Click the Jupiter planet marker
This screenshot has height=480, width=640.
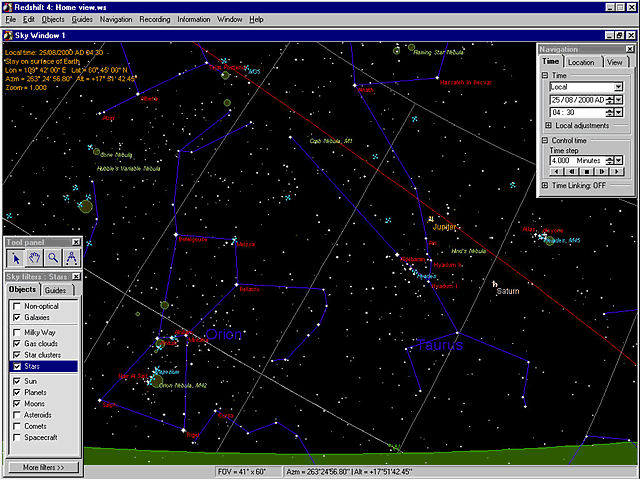pos(430,219)
